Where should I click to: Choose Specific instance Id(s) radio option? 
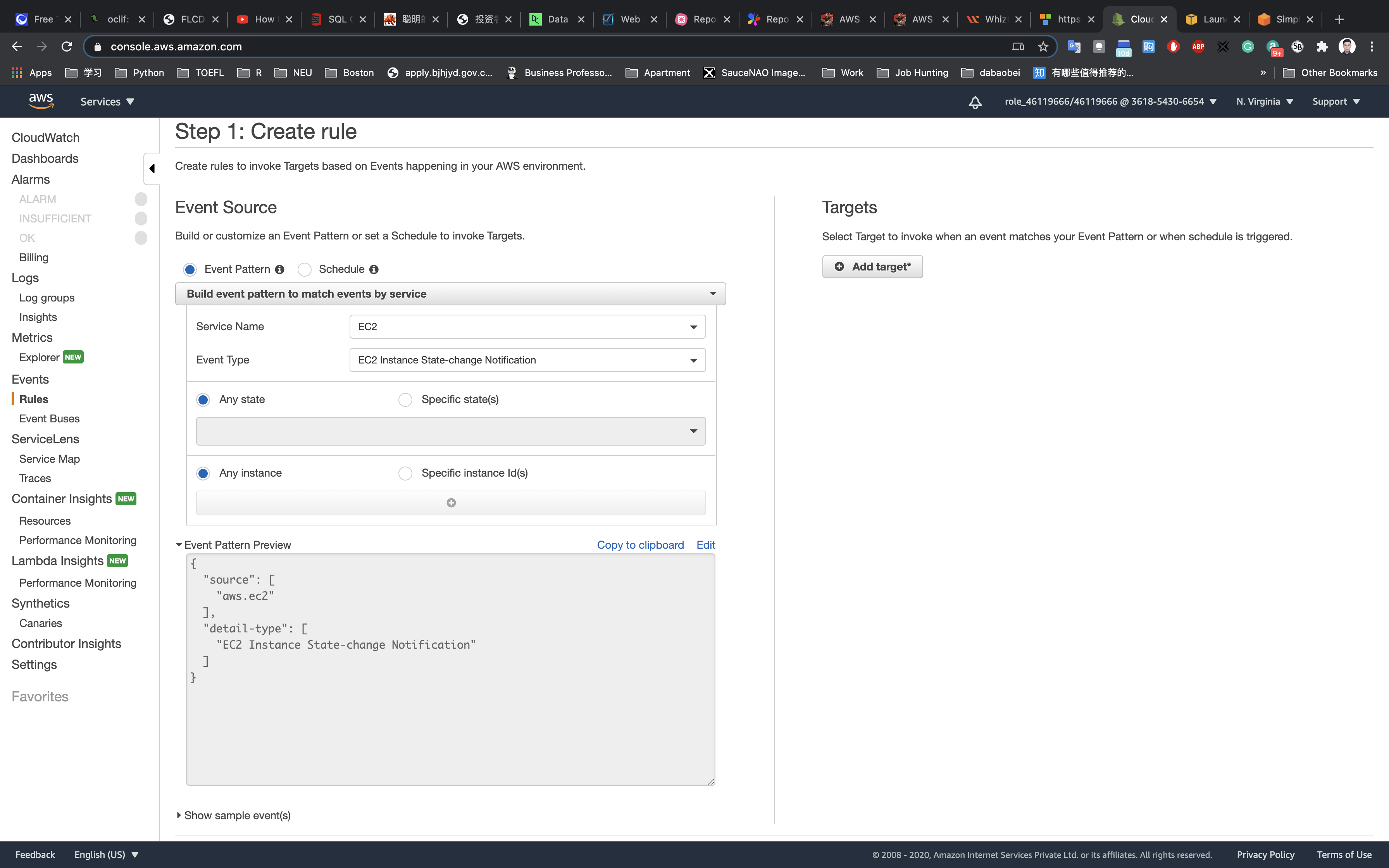coord(405,473)
